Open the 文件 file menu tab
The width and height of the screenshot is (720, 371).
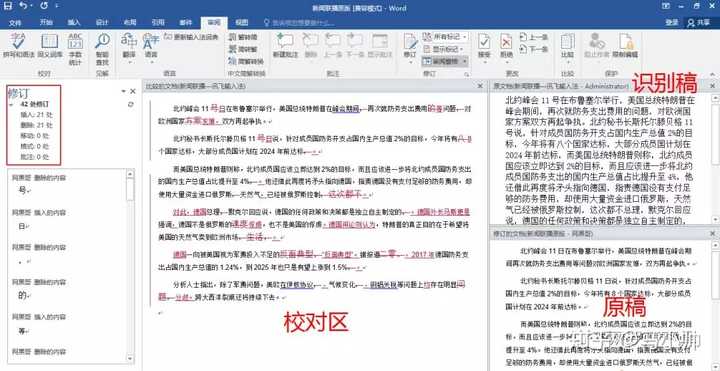15,22
